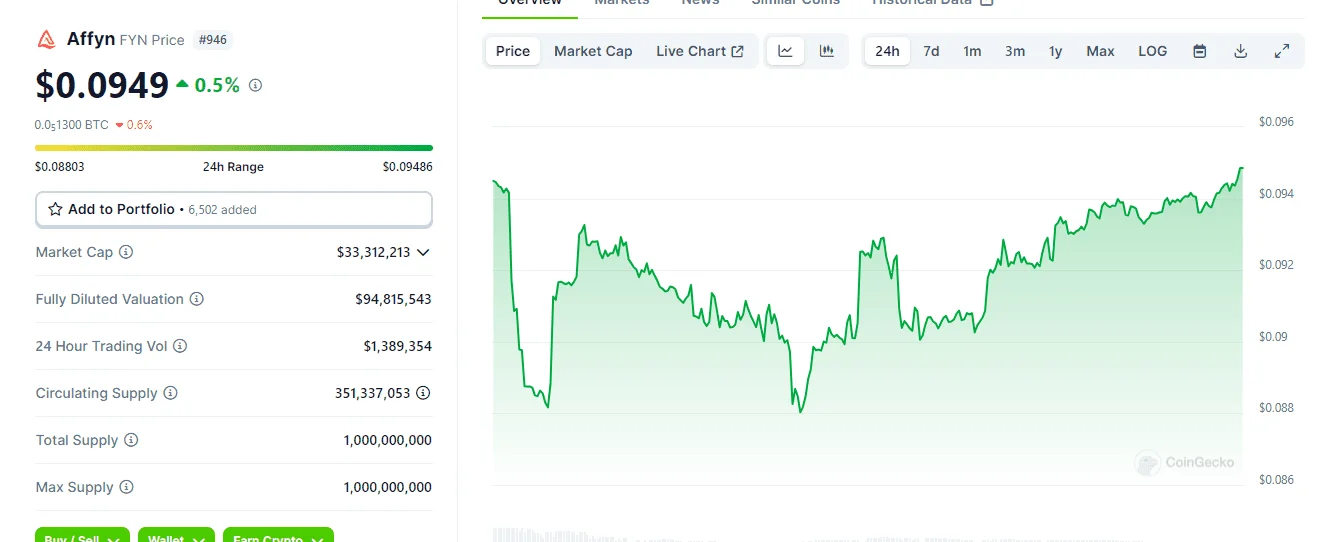This screenshot has height=542, width=1333.
Task: Click info icon next to Max Supply
Action: click(126, 487)
